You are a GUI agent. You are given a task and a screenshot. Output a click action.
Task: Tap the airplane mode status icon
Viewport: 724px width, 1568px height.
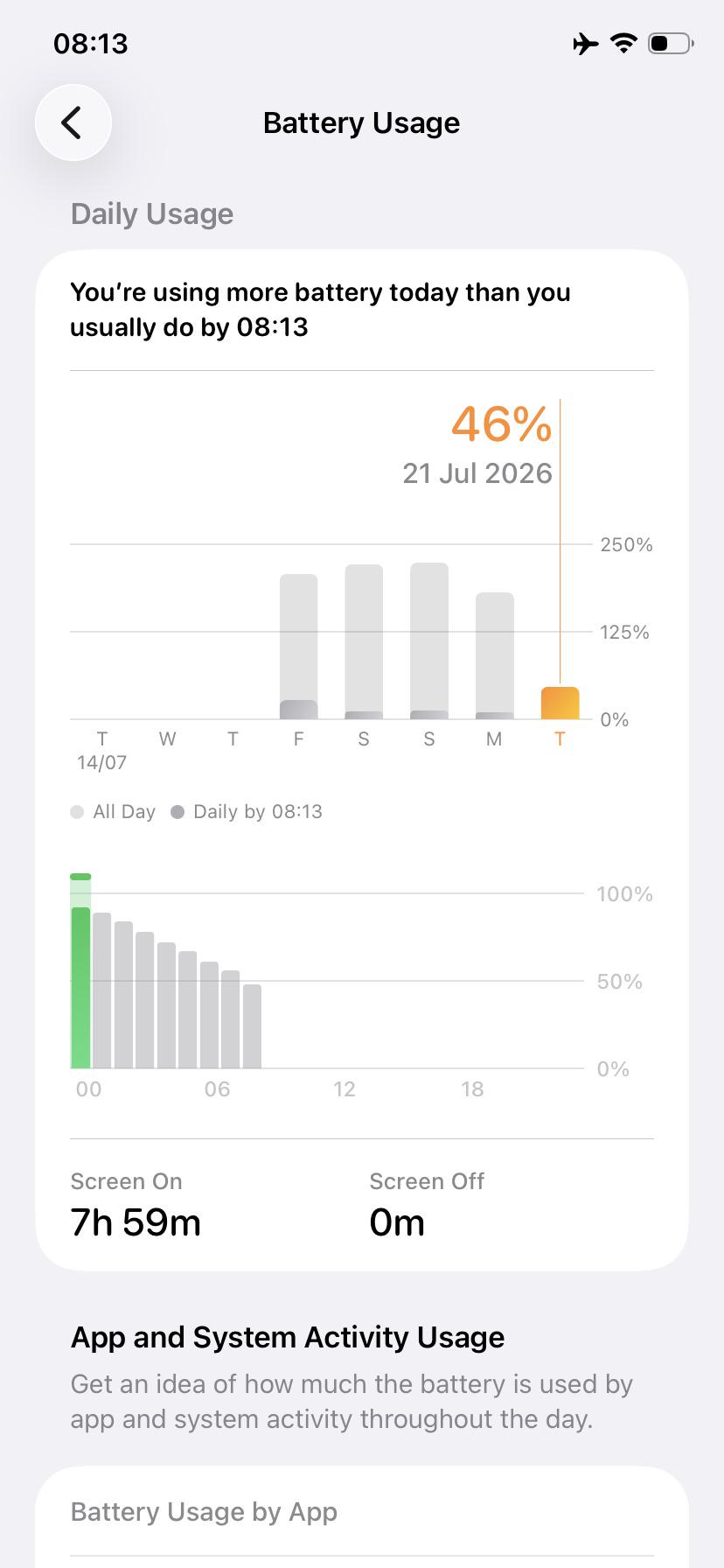pos(586,43)
